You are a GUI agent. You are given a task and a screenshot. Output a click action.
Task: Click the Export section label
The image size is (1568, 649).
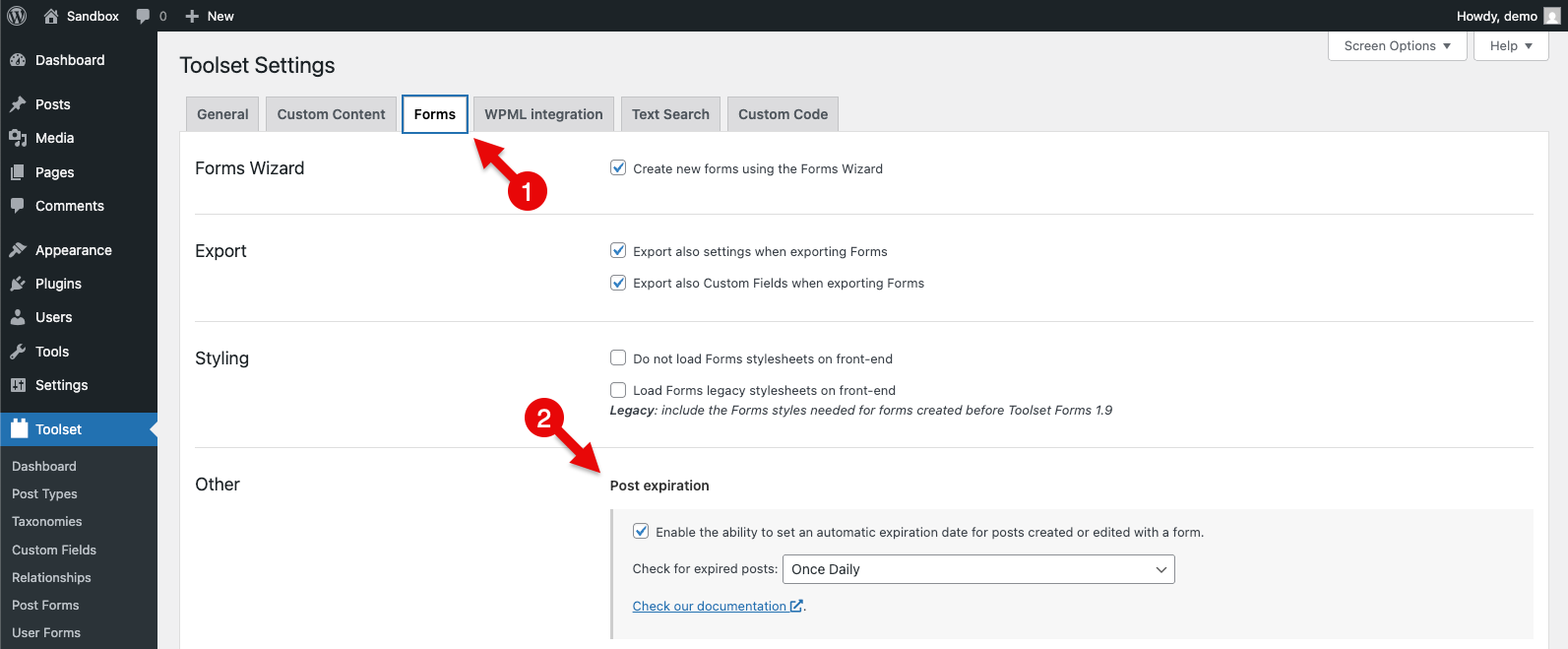click(x=220, y=251)
